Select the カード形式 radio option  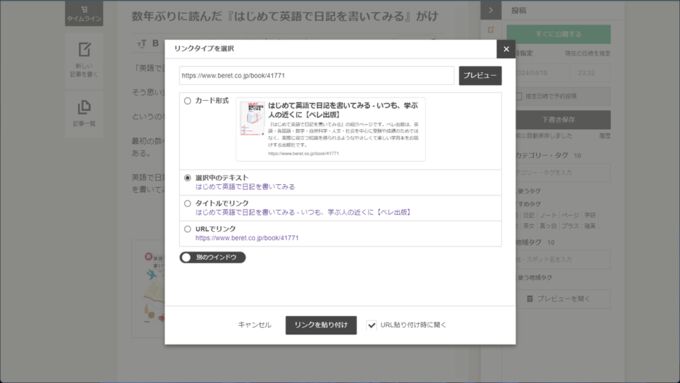[187, 101]
